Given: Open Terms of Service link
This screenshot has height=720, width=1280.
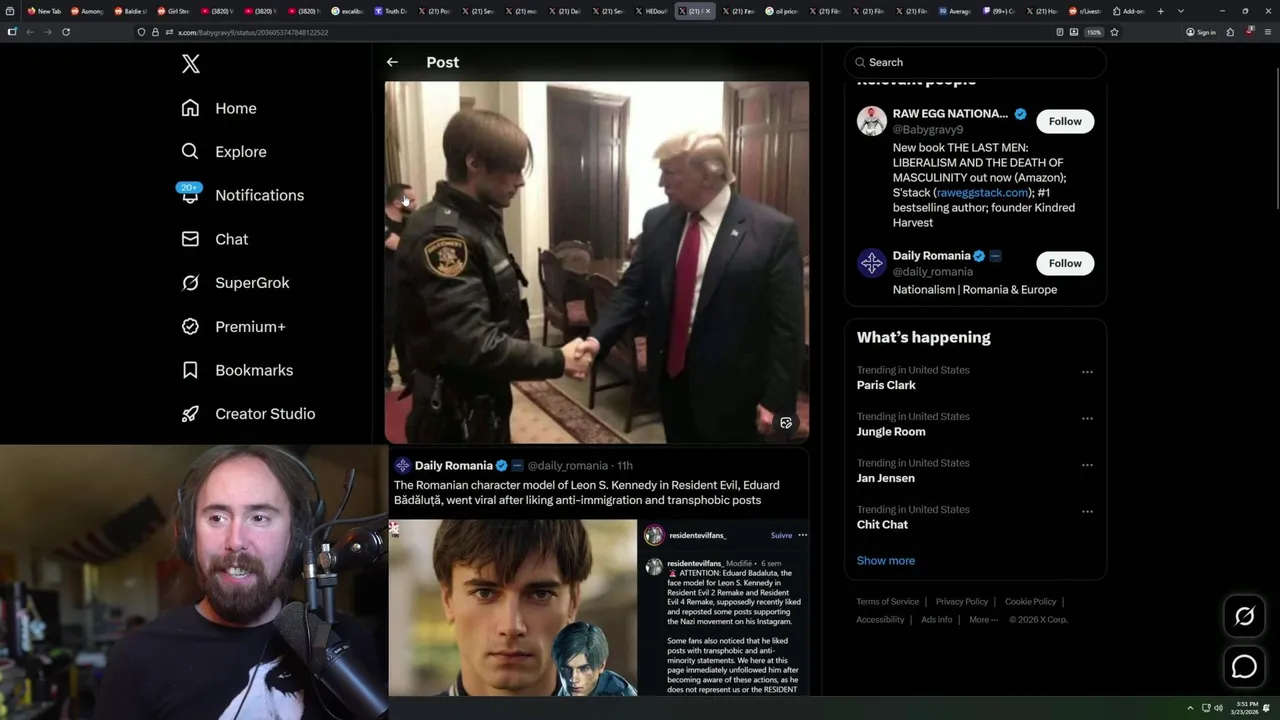Looking at the screenshot, I should [887, 602].
